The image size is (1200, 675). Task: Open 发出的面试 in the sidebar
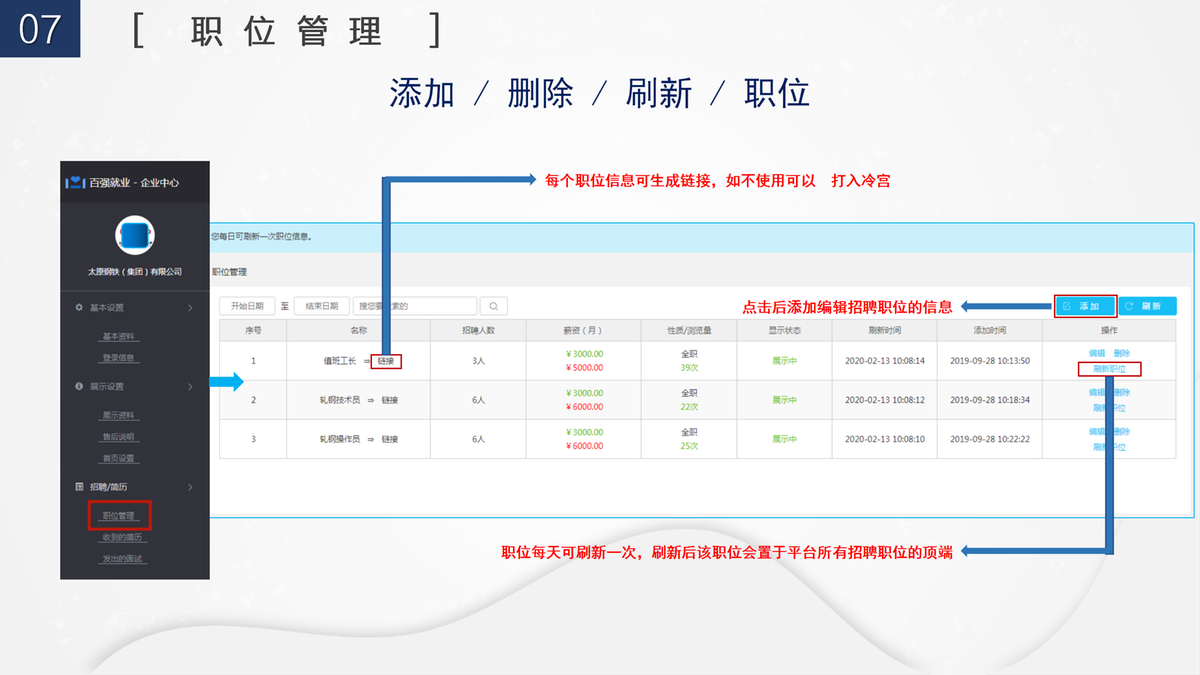point(122,559)
